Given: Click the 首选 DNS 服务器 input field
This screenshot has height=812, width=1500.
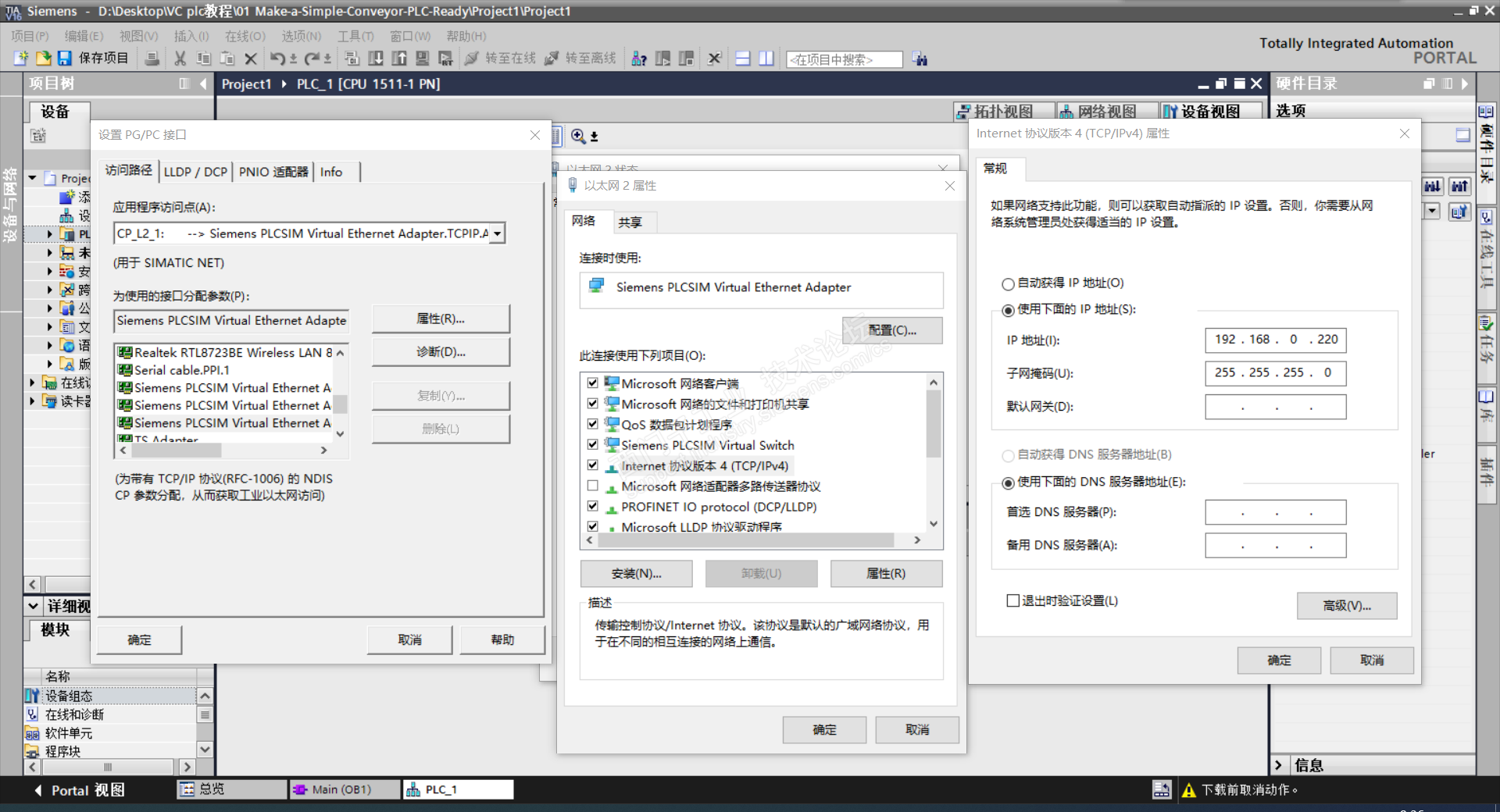Looking at the screenshot, I should pos(1275,512).
